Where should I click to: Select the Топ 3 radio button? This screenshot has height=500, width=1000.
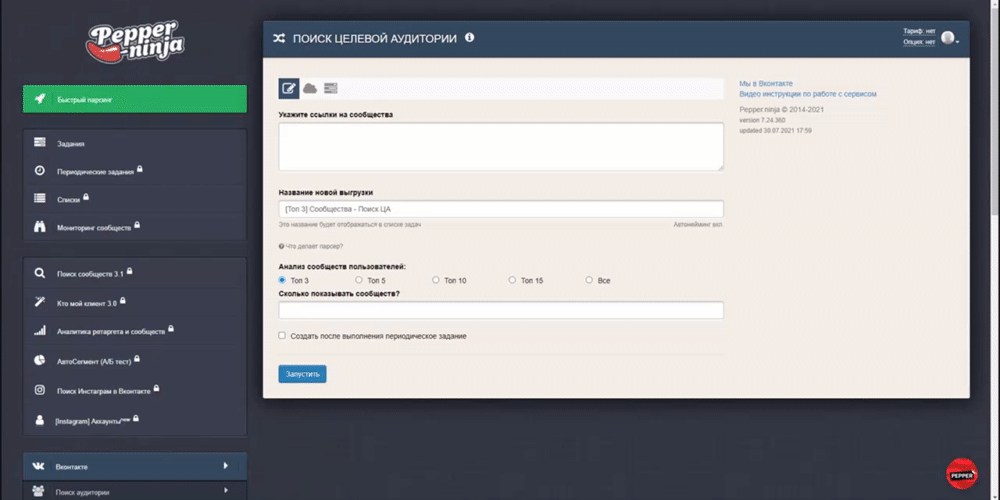[282, 280]
